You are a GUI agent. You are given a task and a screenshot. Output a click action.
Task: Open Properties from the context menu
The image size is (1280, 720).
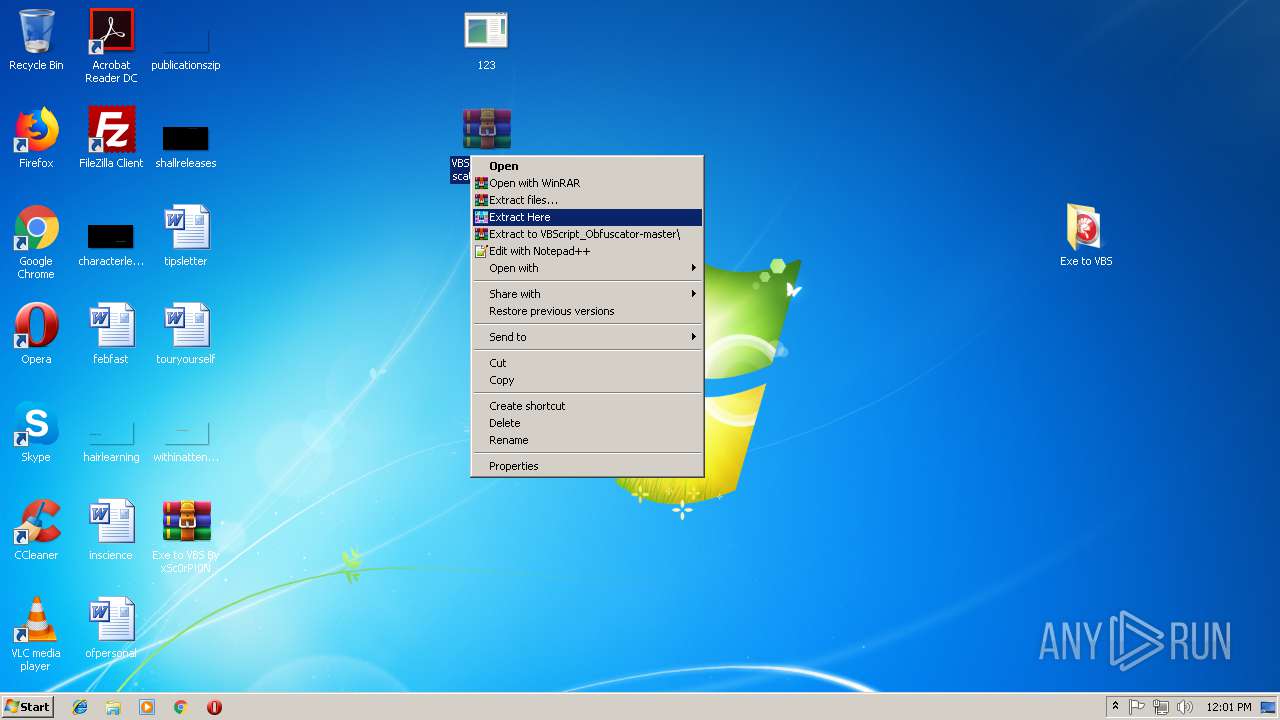(x=587, y=466)
